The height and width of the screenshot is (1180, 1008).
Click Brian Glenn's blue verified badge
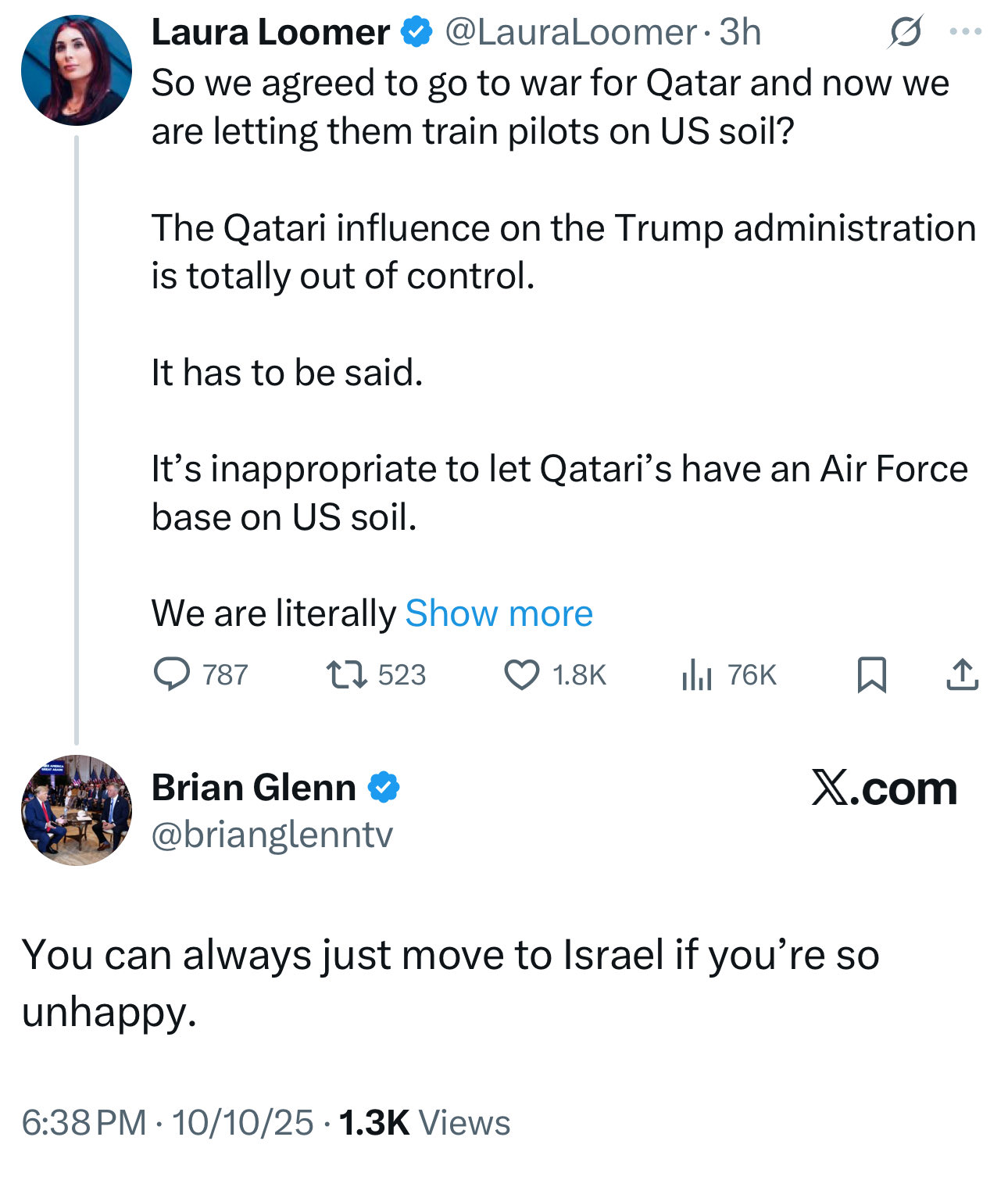(384, 787)
